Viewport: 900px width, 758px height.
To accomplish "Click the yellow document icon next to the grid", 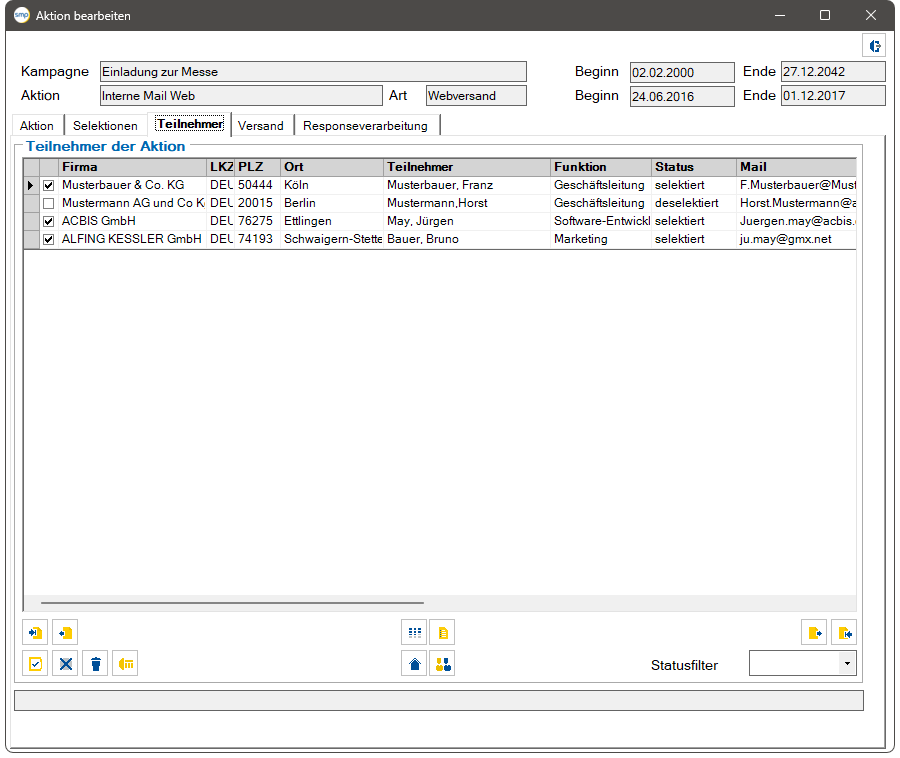I will point(443,633).
